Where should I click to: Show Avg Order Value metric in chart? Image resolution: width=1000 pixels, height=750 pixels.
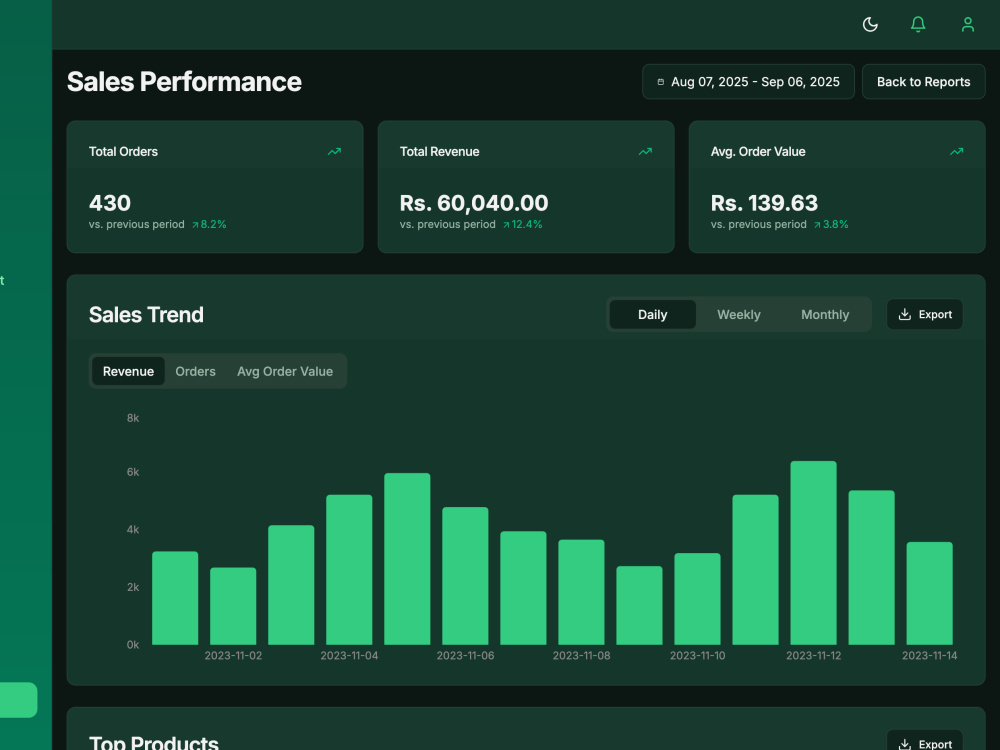(x=284, y=371)
